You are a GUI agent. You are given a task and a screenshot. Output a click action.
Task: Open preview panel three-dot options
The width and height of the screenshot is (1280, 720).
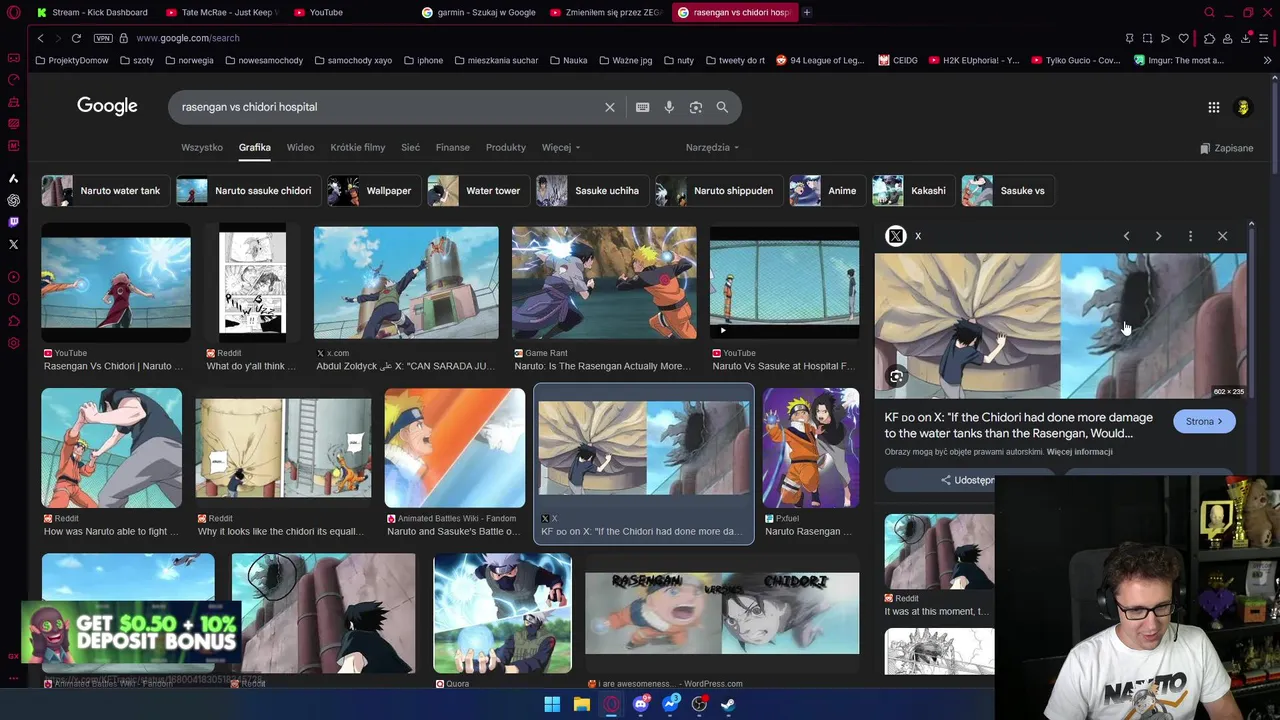[1190, 236]
